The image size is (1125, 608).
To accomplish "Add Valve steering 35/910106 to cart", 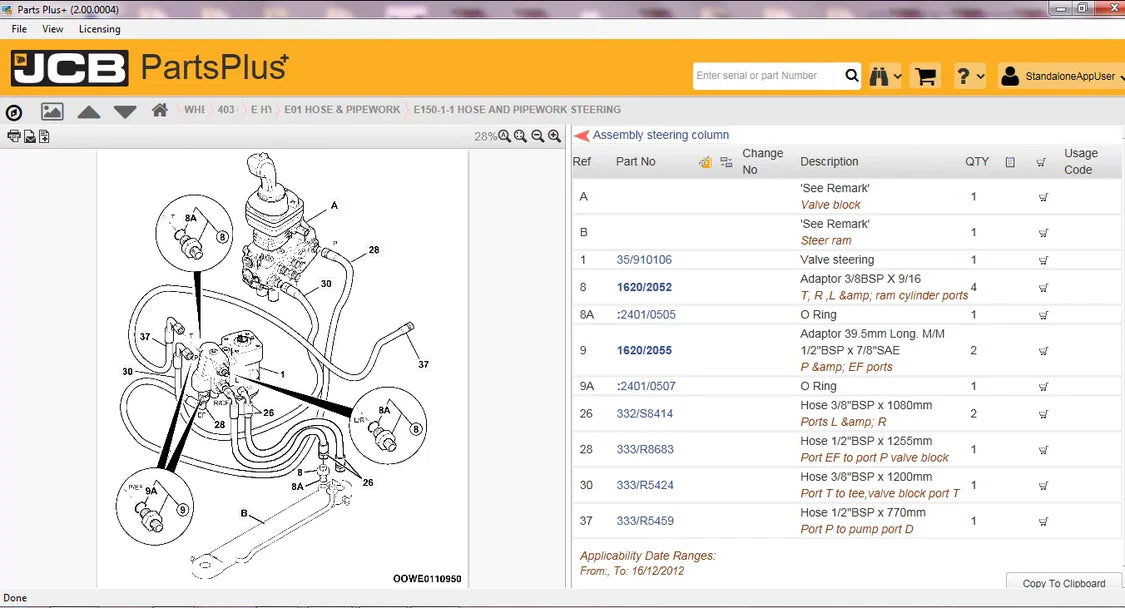I will [x=1043, y=260].
